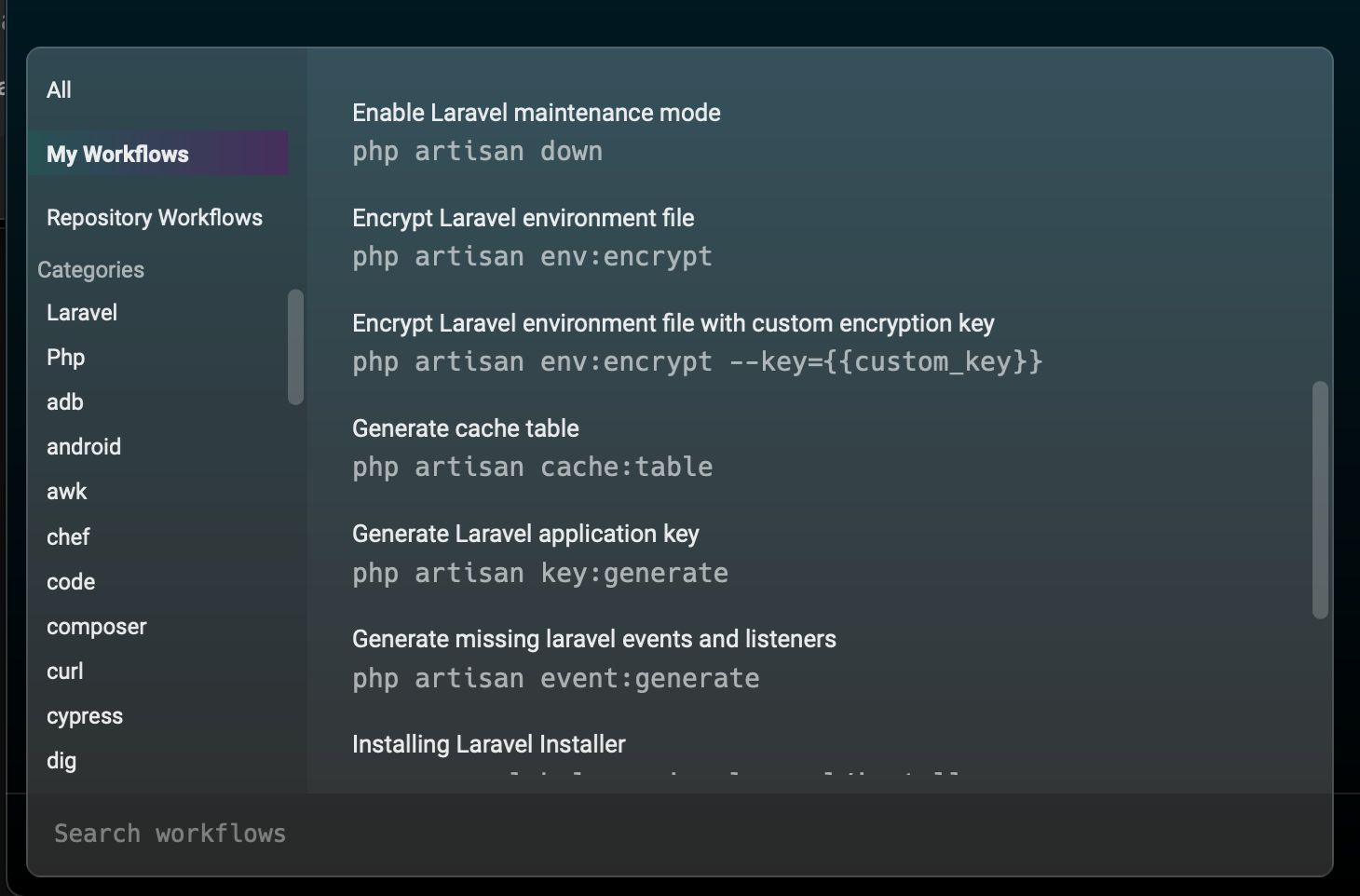Select the android category
This screenshot has height=896, width=1360.
84,447
